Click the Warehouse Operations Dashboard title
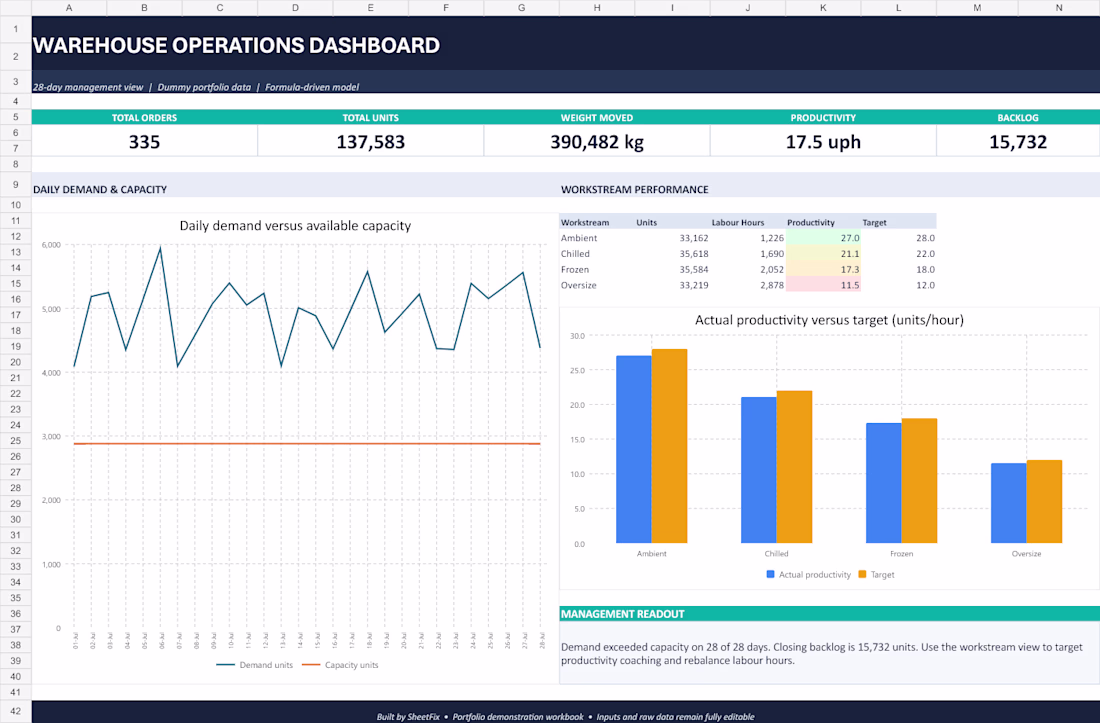 click(x=236, y=46)
